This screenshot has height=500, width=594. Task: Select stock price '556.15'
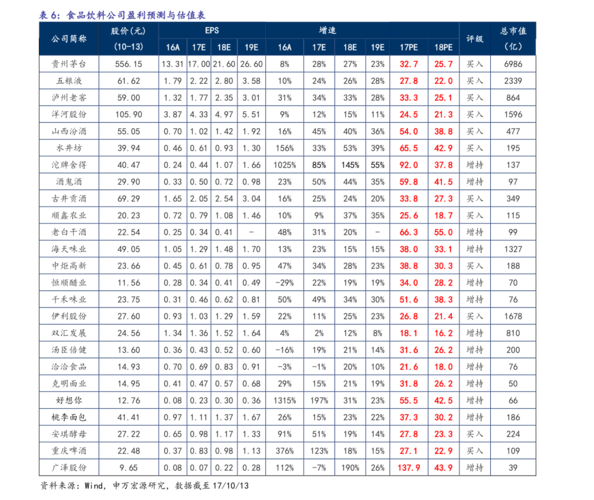click(128, 64)
